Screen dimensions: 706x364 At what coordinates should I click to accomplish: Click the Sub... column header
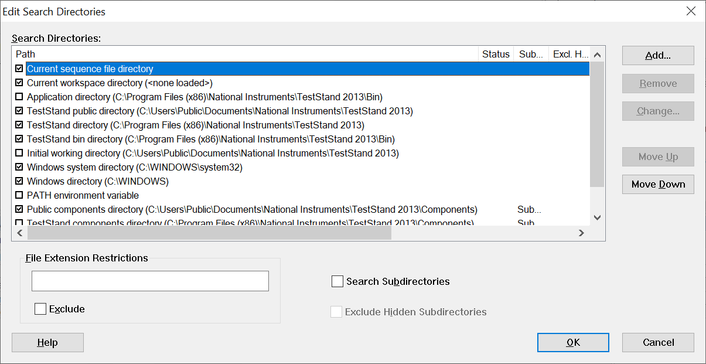(x=531, y=54)
